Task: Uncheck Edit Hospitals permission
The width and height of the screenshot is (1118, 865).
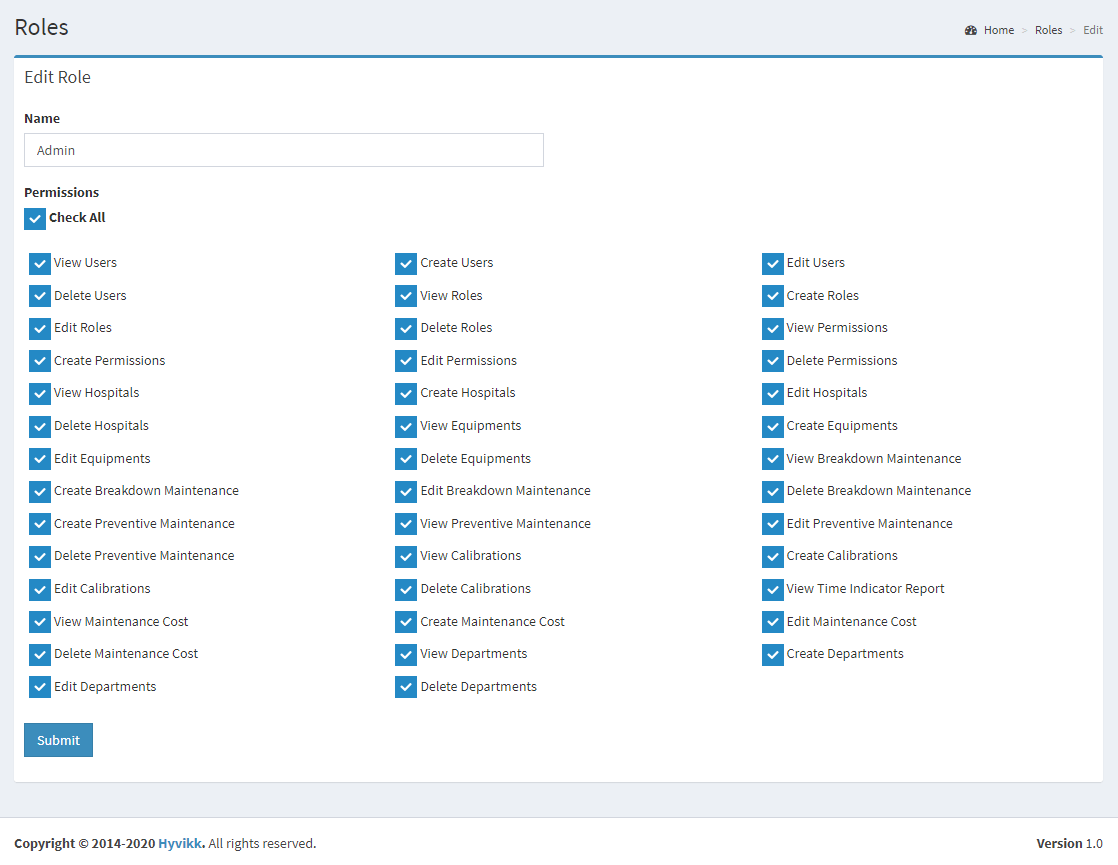Action: (773, 394)
